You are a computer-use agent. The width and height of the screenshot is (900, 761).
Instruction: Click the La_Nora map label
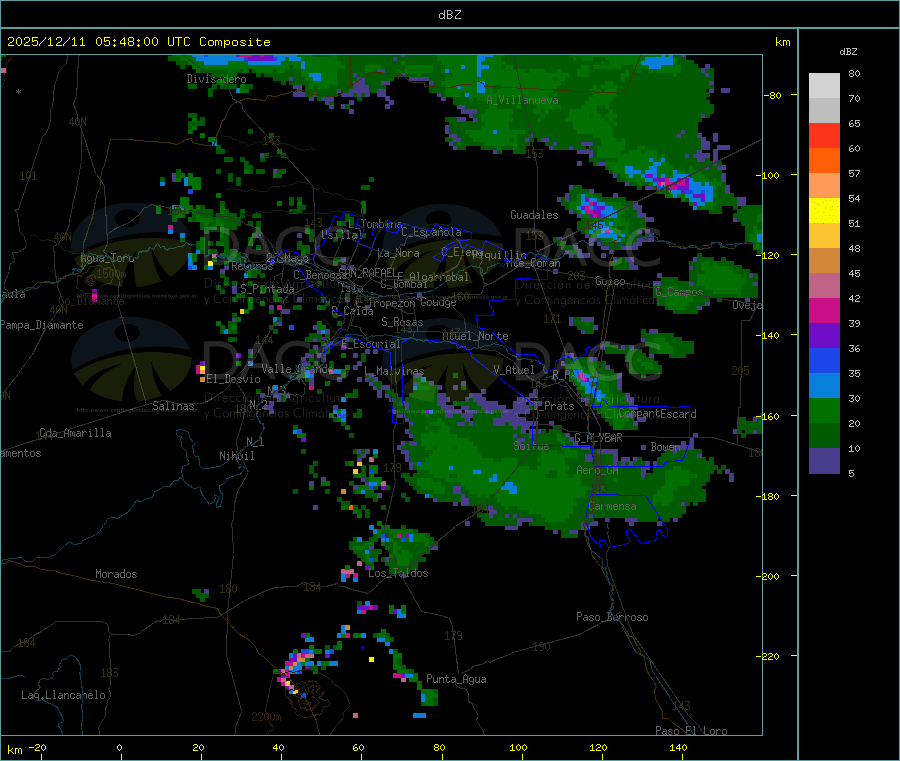pos(398,253)
